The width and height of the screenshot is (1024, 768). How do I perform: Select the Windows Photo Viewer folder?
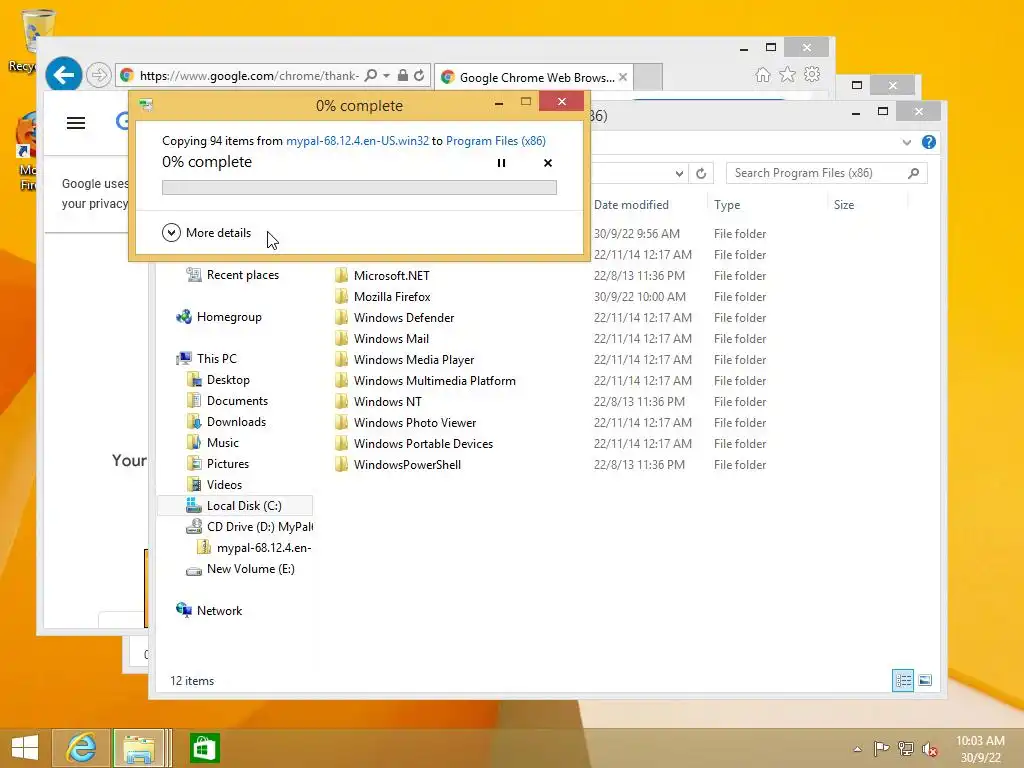414,423
